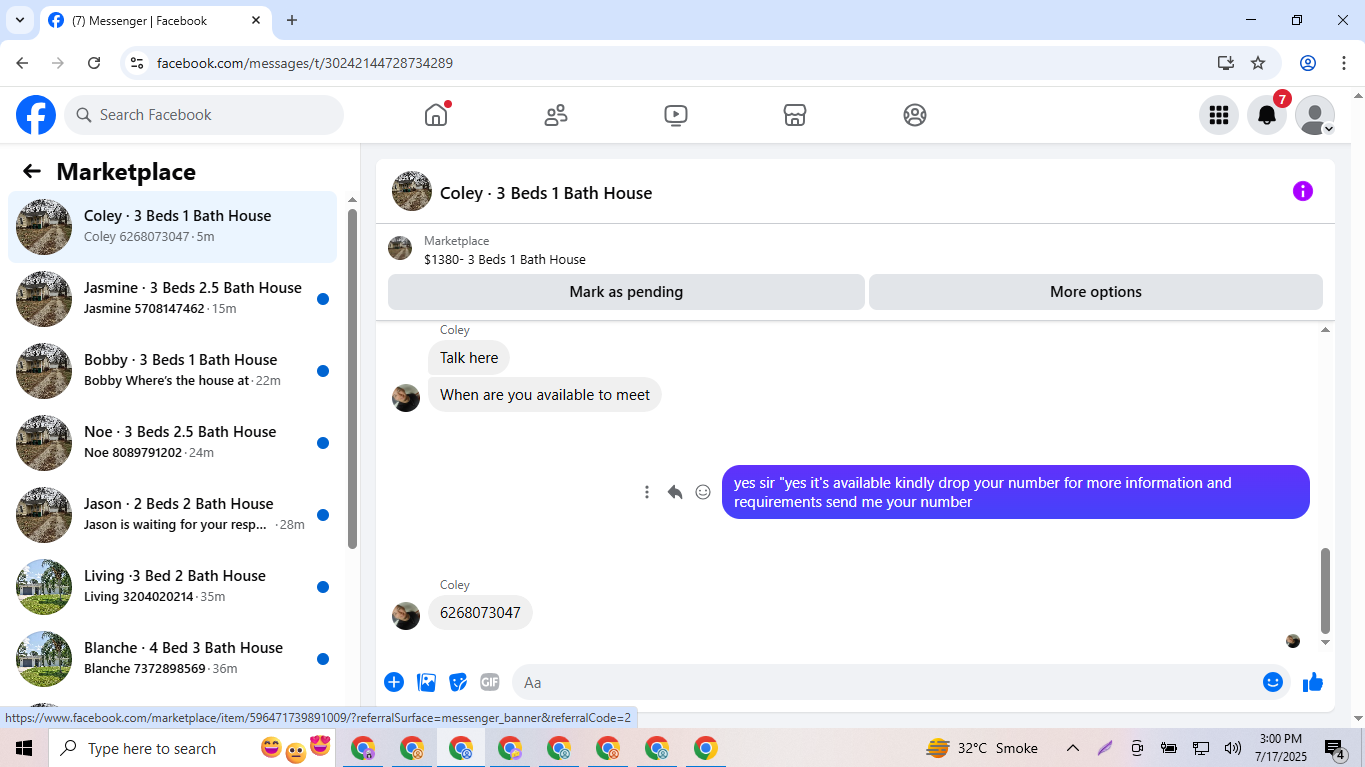
Task: Click More options button
Action: (x=1096, y=292)
